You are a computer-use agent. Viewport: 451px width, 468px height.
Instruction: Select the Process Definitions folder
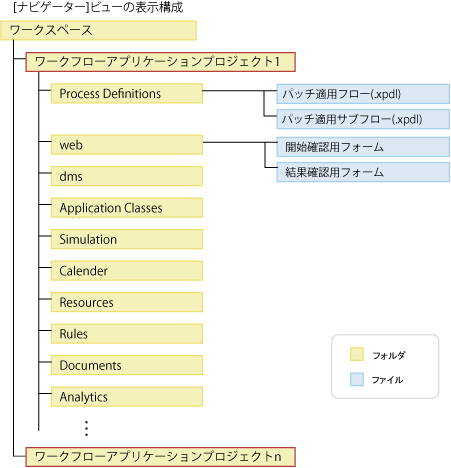tap(127, 93)
